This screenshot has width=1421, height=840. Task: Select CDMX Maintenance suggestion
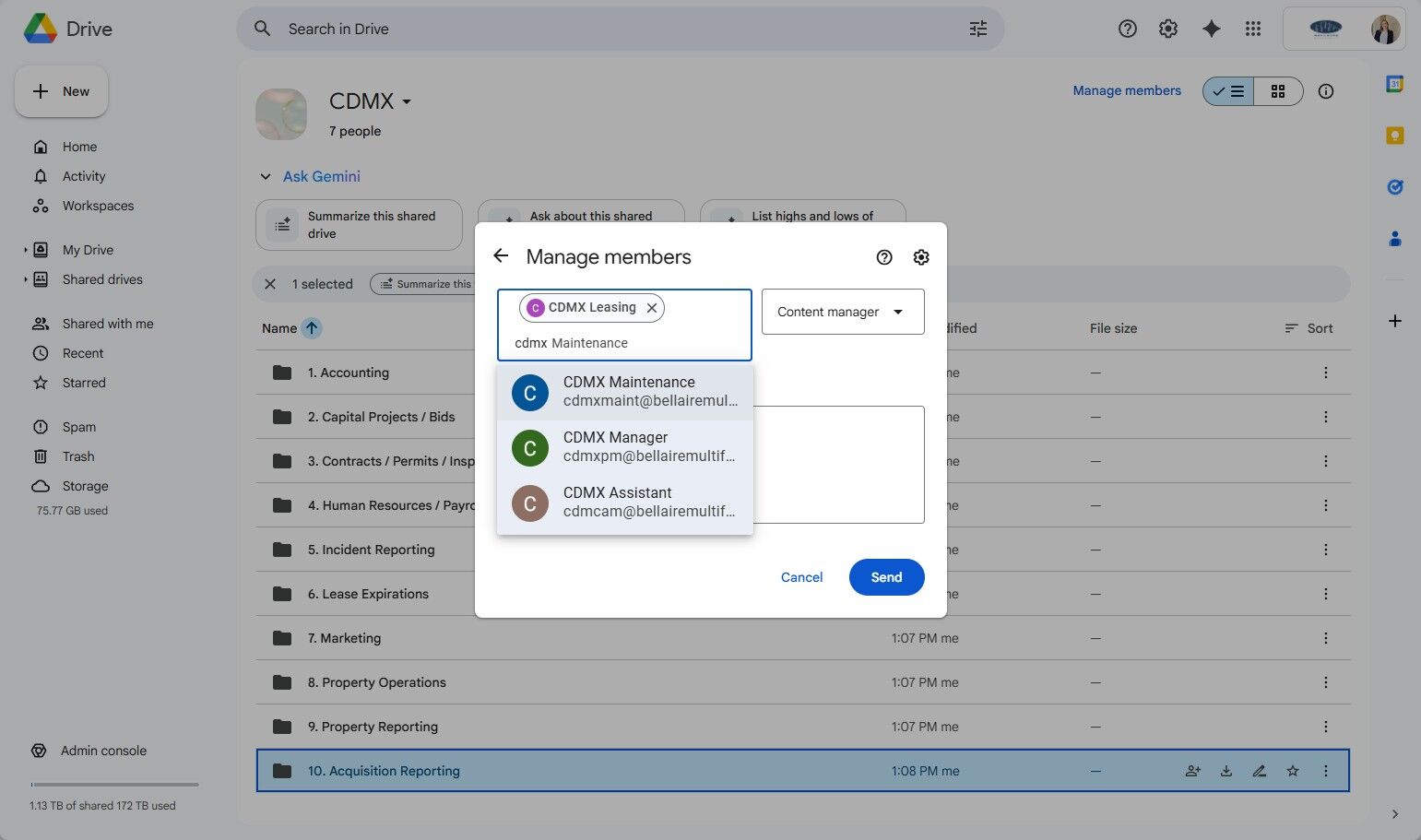pyautogui.click(x=625, y=392)
